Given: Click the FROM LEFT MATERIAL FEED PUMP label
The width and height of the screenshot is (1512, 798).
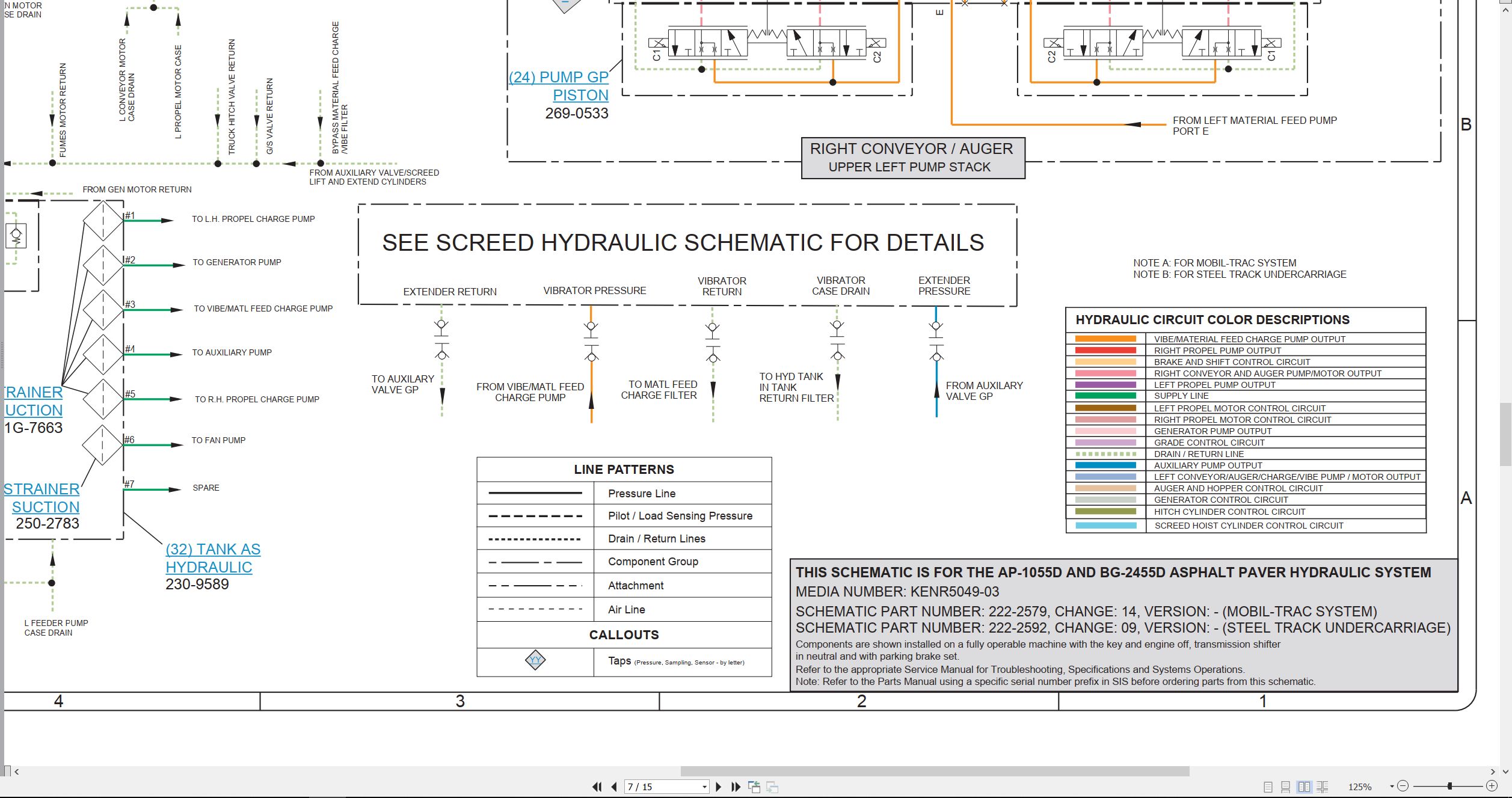Looking at the screenshot, I should tap(1255, 126).
